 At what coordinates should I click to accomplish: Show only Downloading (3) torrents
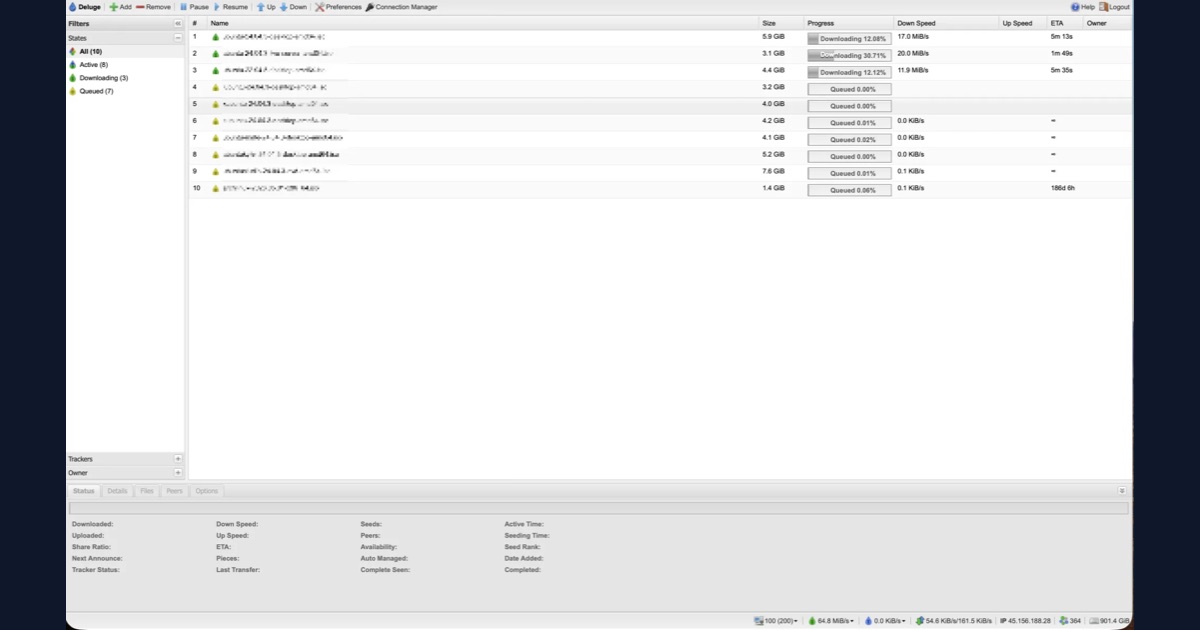pos(126,77)
